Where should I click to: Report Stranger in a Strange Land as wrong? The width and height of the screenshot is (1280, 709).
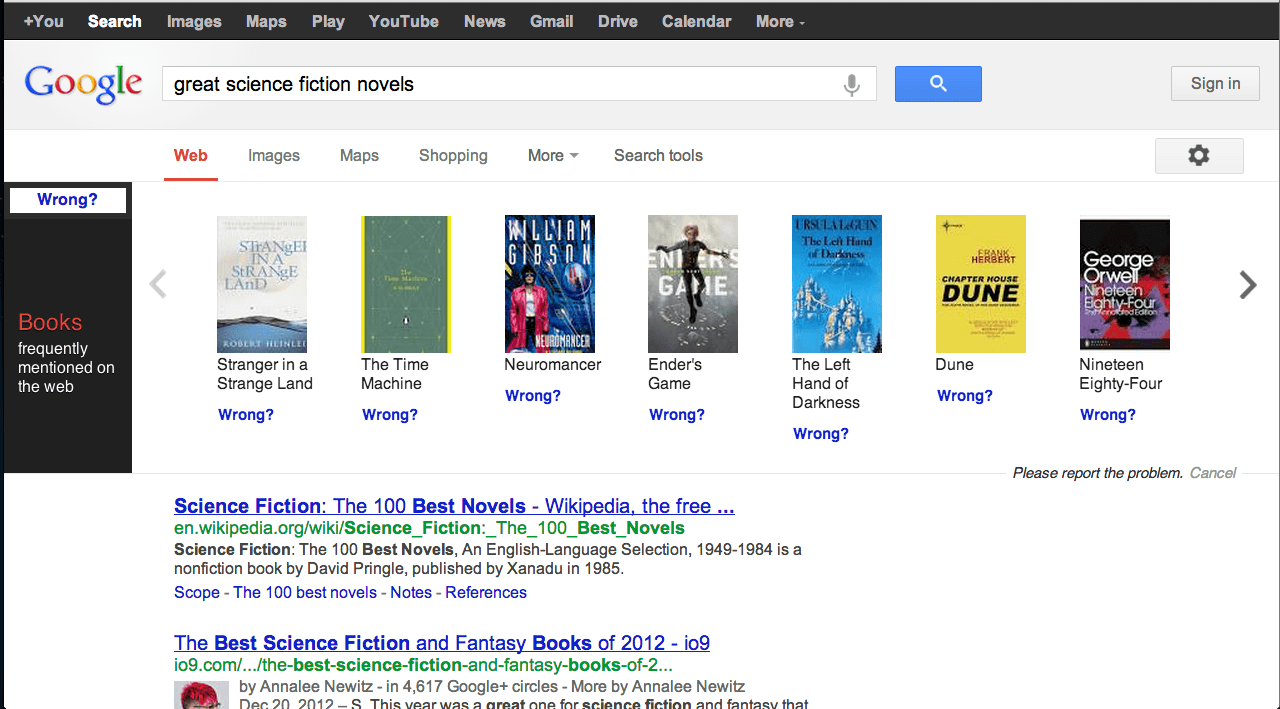pos(246,414)
